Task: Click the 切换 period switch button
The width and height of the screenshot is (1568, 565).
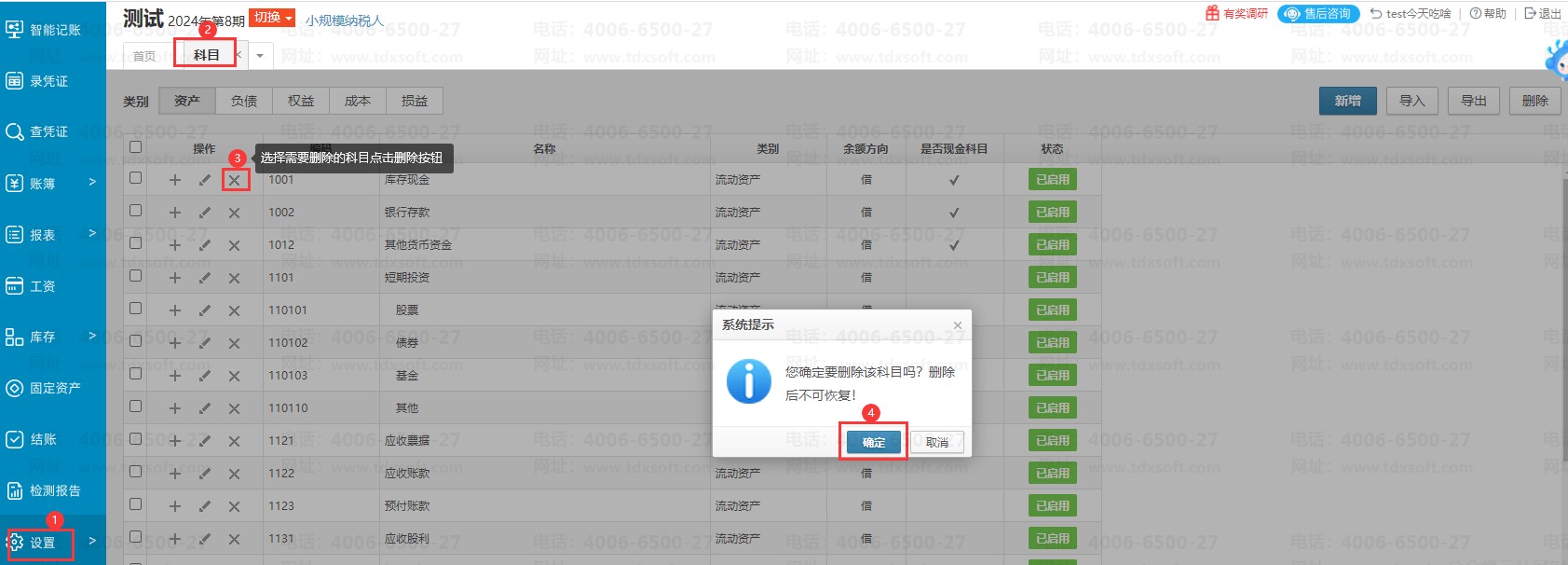Action: (x=272, y=18)
